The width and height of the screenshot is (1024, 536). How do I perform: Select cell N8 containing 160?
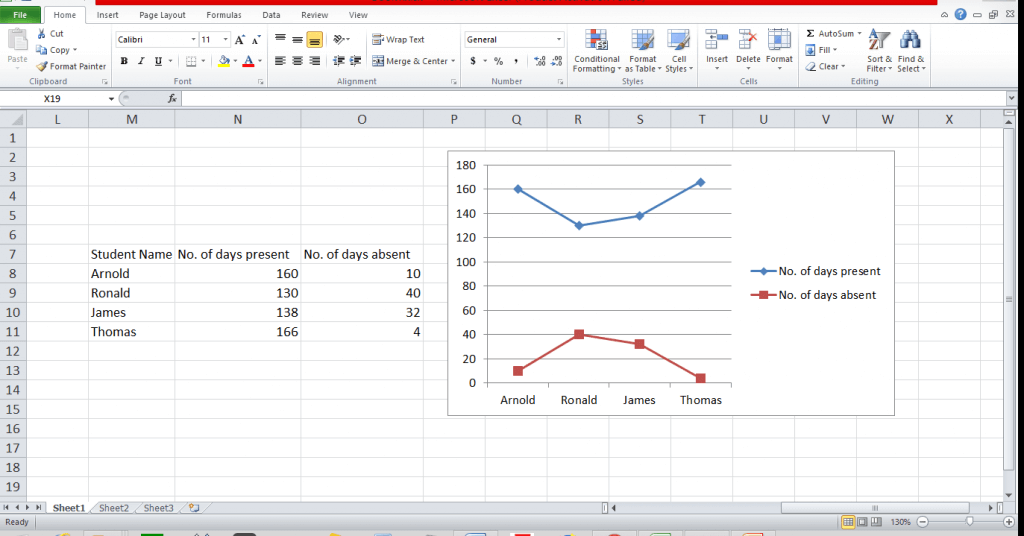click(237, 274)
